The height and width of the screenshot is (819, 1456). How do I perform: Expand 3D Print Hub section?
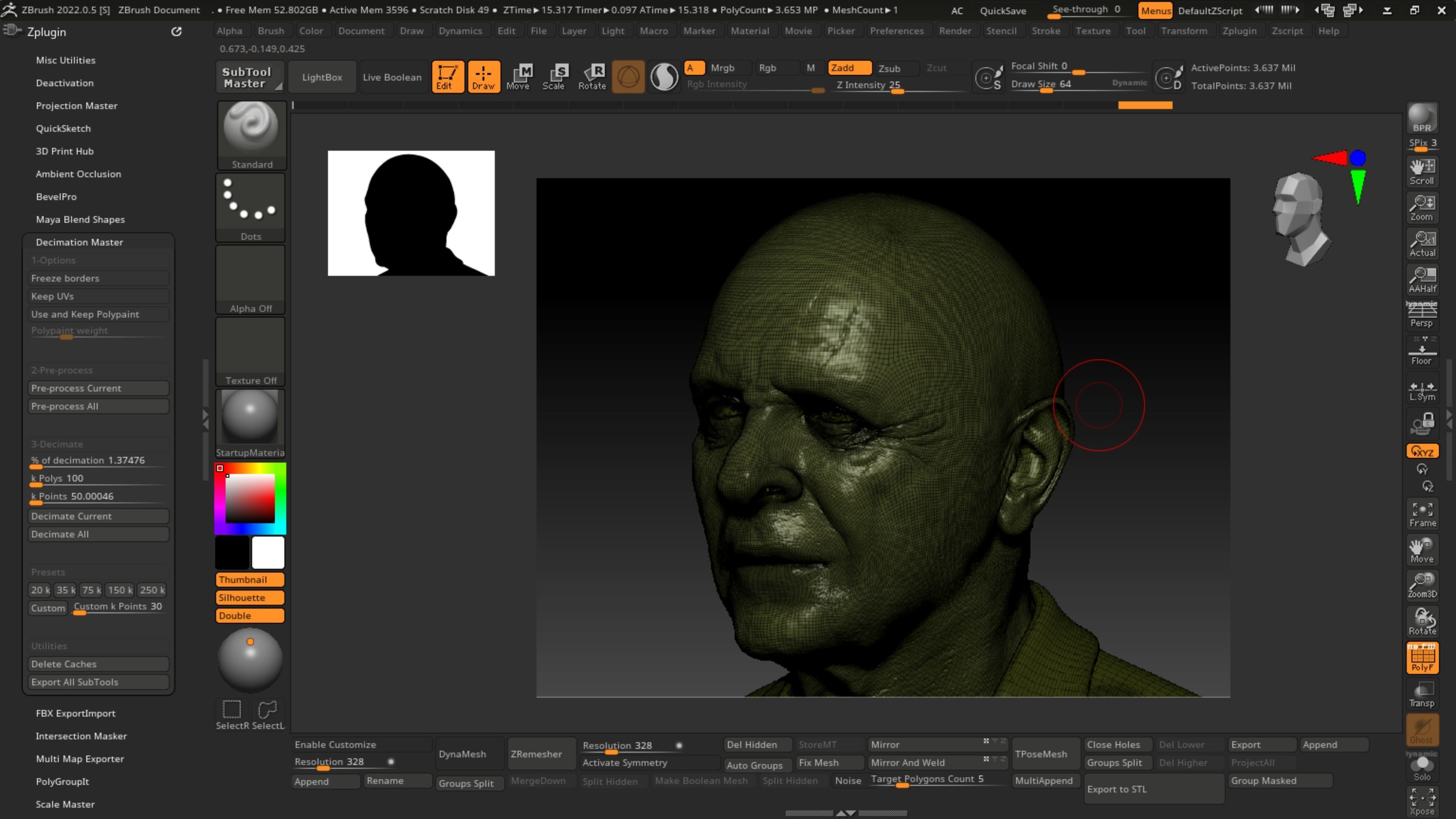coord(65,151)
